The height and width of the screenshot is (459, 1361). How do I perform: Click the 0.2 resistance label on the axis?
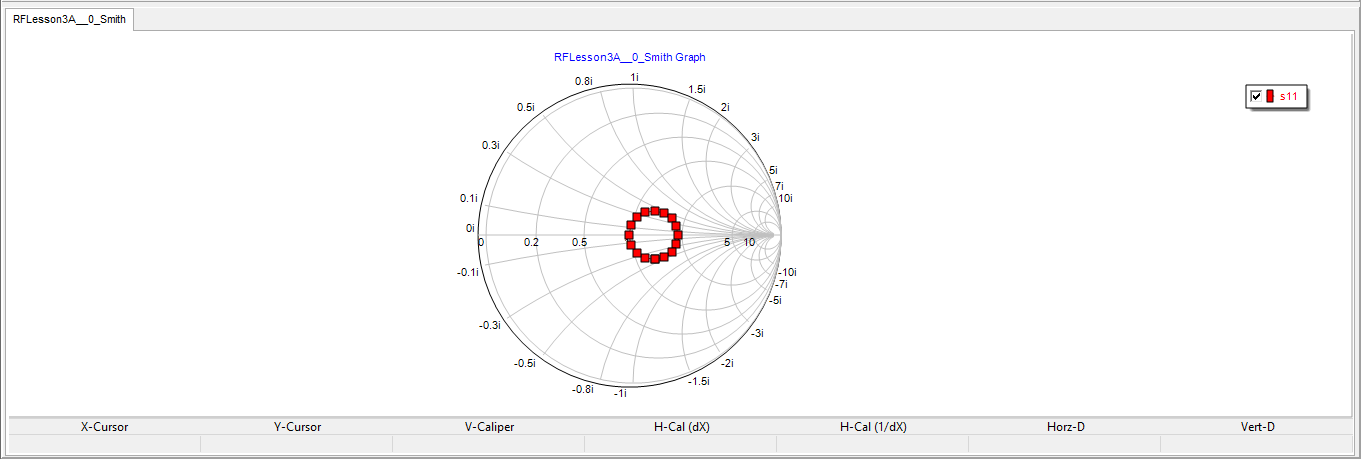point(531,243)
